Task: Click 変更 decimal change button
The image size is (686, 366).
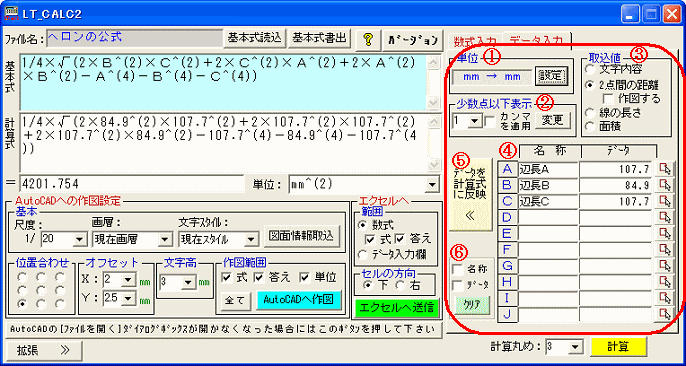Action: point(553,121)
